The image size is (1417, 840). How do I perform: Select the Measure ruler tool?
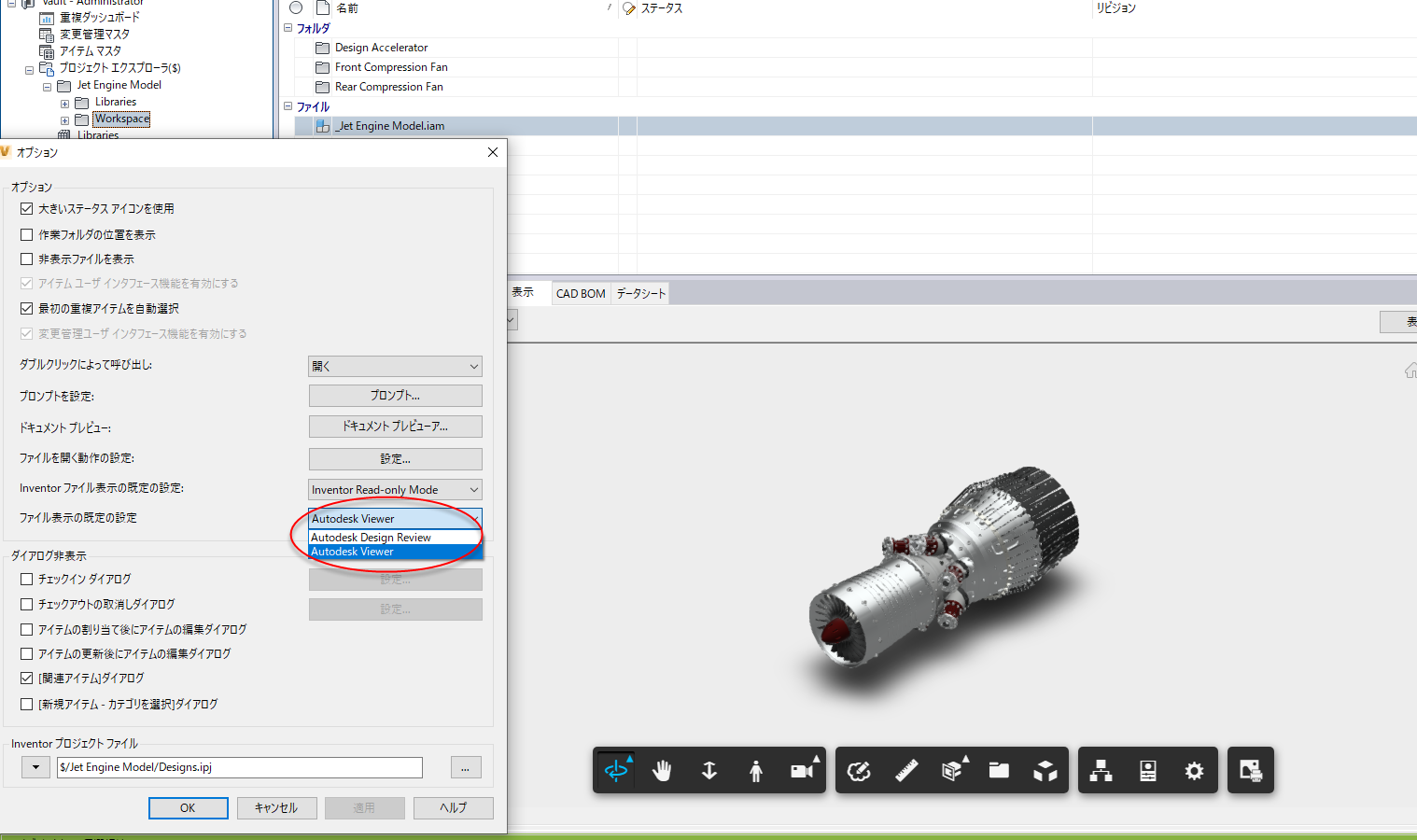(x=905, y=771)
